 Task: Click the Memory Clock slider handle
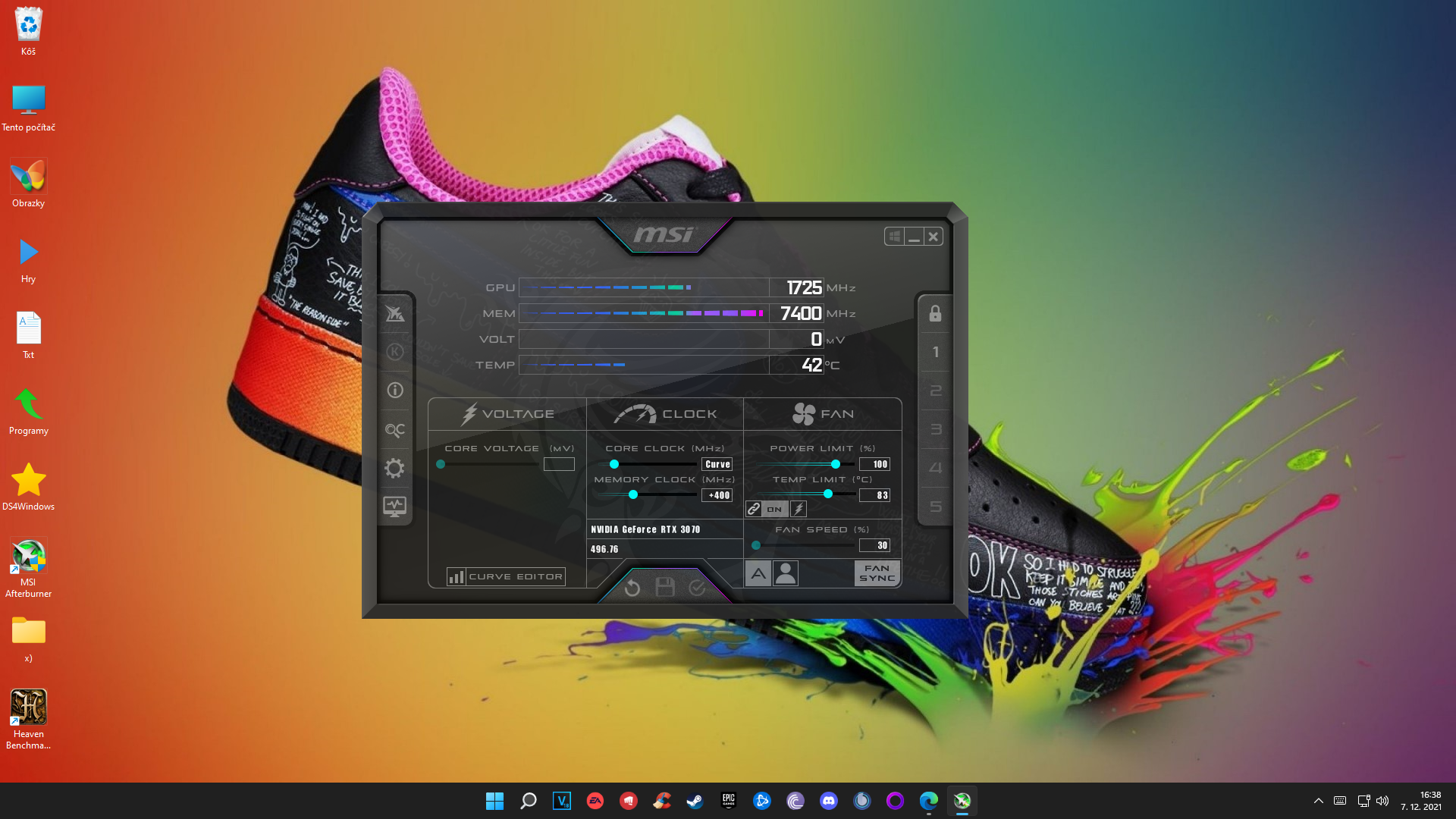coord(633,494)
